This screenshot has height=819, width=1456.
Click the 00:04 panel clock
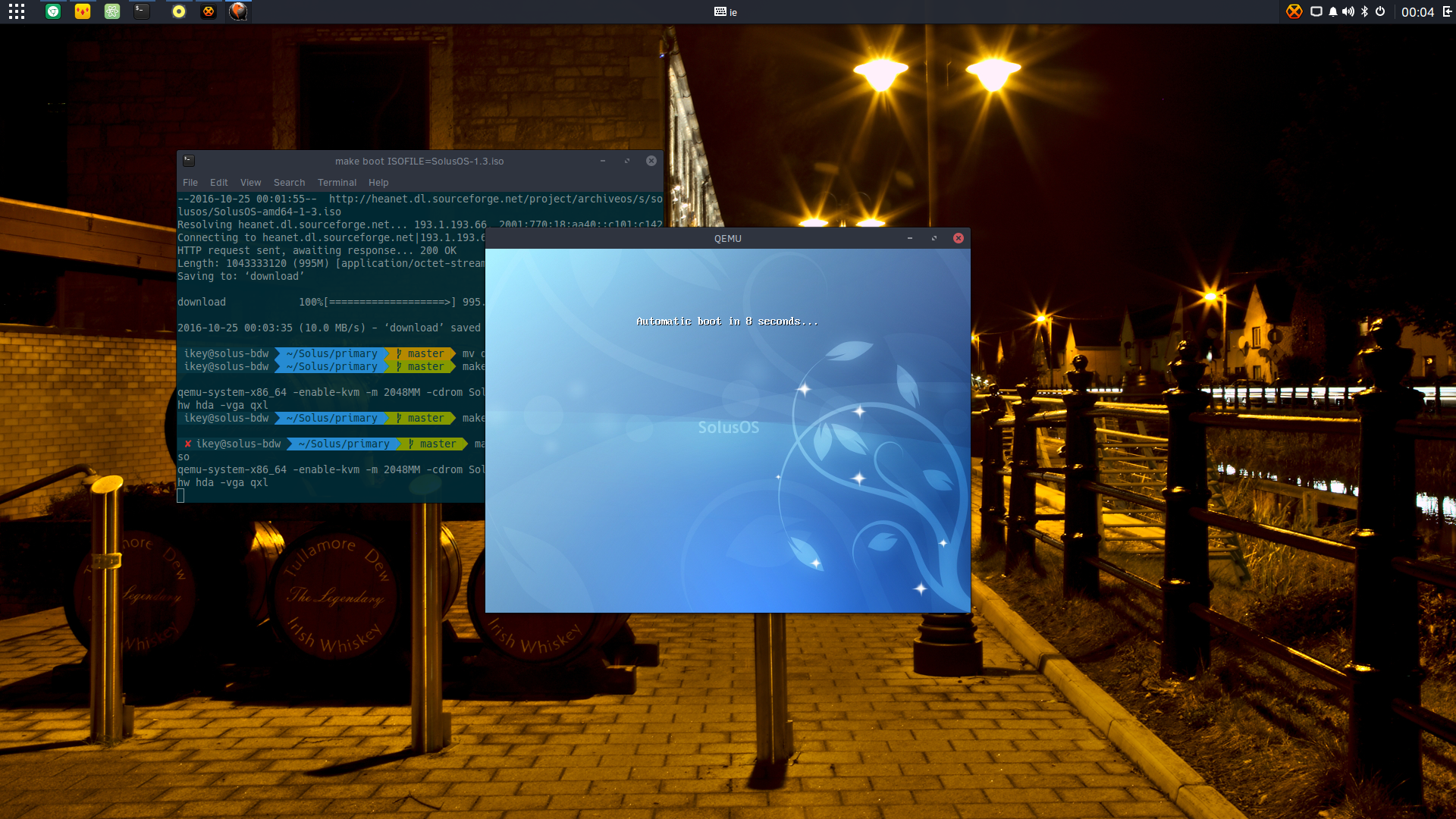pyautogui.click(x=1417, y=12)
